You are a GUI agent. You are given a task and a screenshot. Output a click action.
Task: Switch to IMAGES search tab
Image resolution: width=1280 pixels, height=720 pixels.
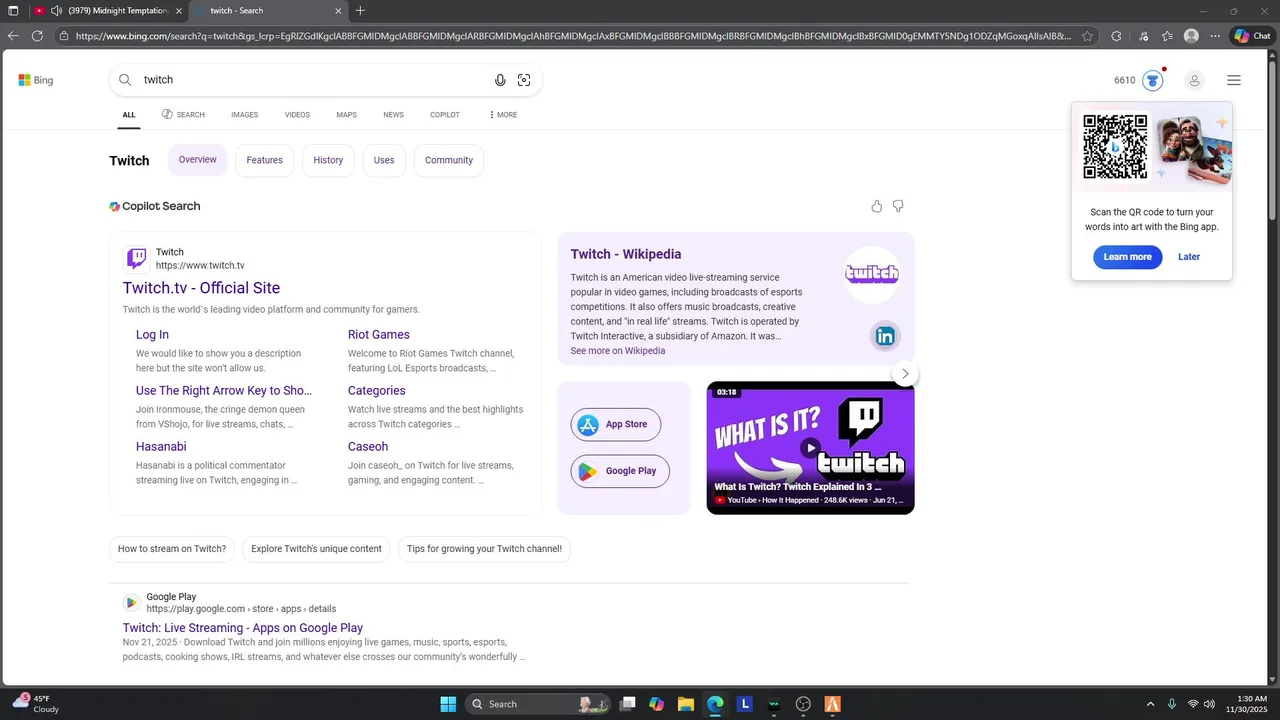(x=244, y=115)
